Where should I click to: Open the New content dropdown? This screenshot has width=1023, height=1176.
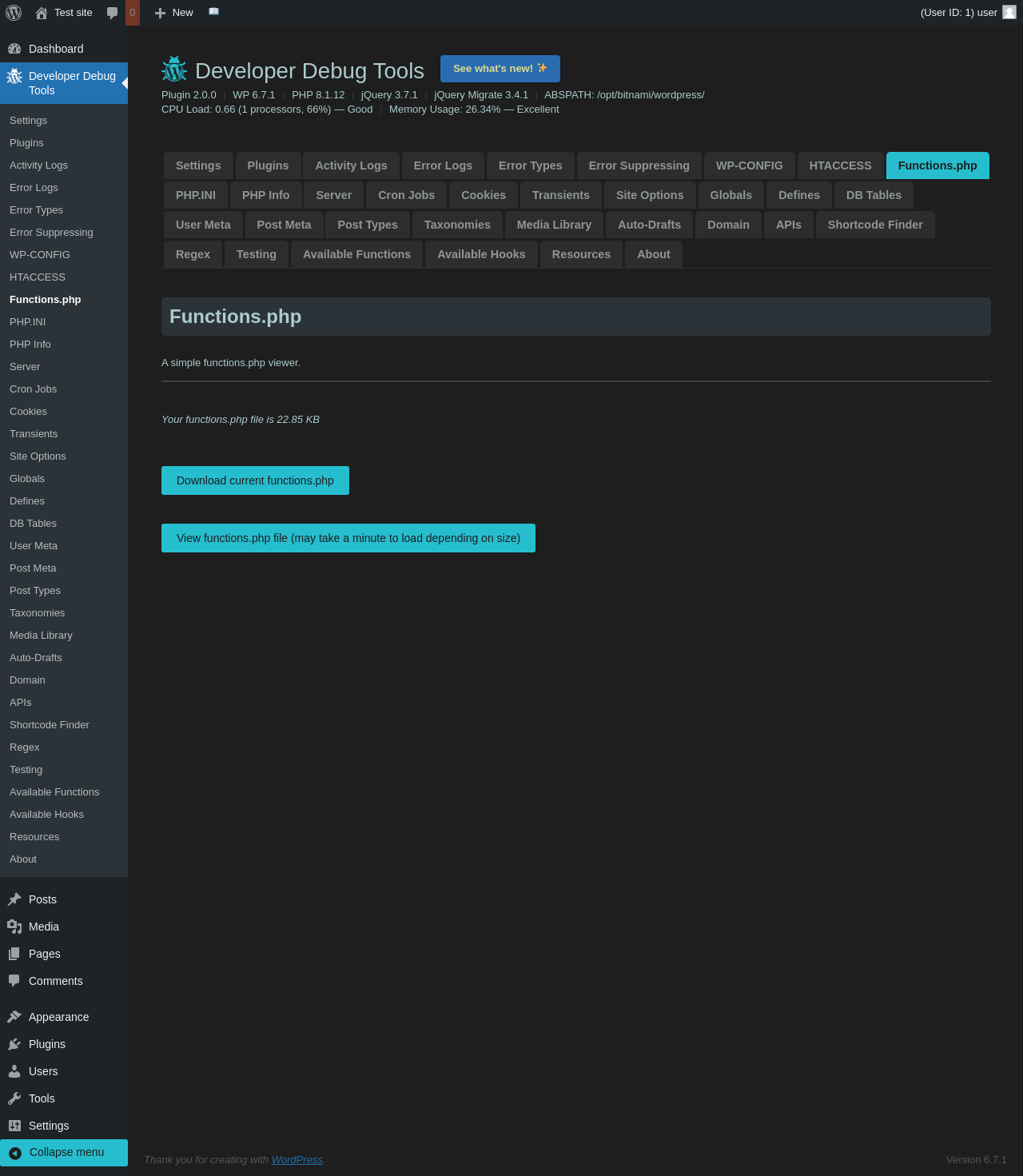tap(174, 13)
